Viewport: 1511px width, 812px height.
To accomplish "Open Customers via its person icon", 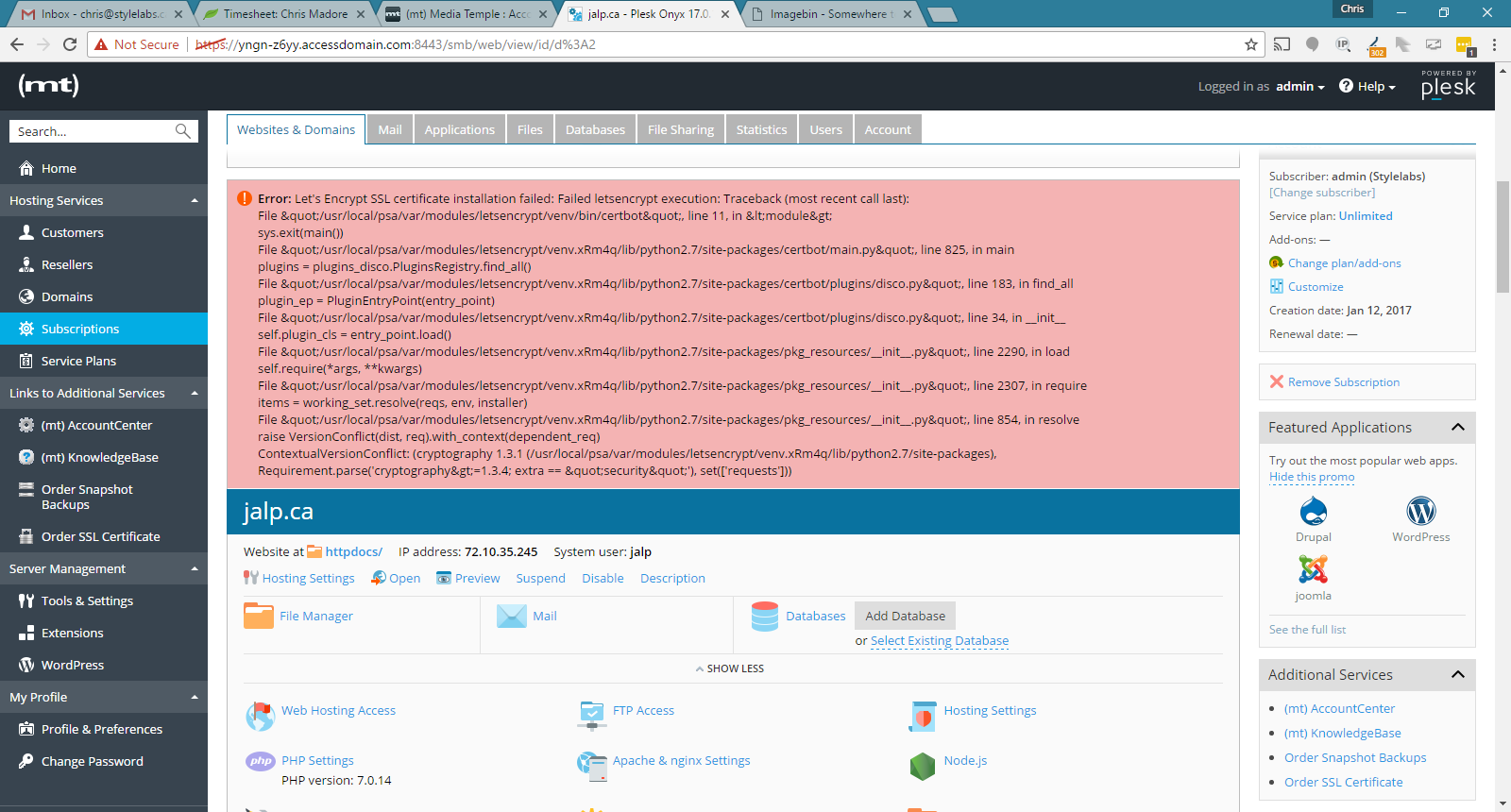I will point(26,232).
